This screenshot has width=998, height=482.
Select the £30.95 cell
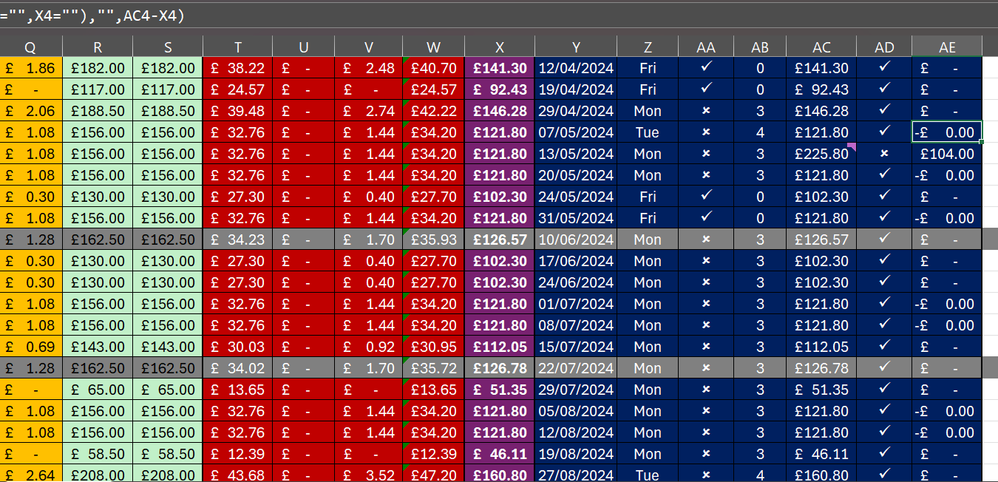pyautogui.click(x=433, y=346)
